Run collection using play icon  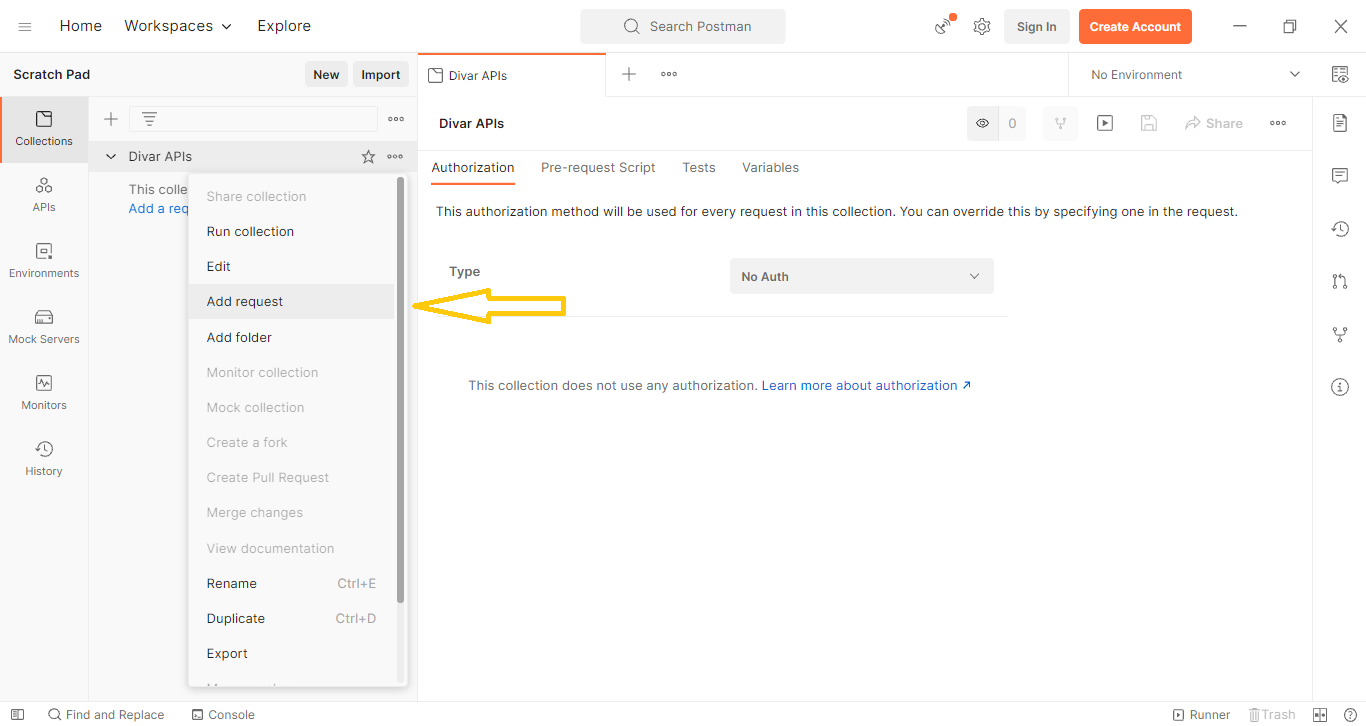point(1105,123)
